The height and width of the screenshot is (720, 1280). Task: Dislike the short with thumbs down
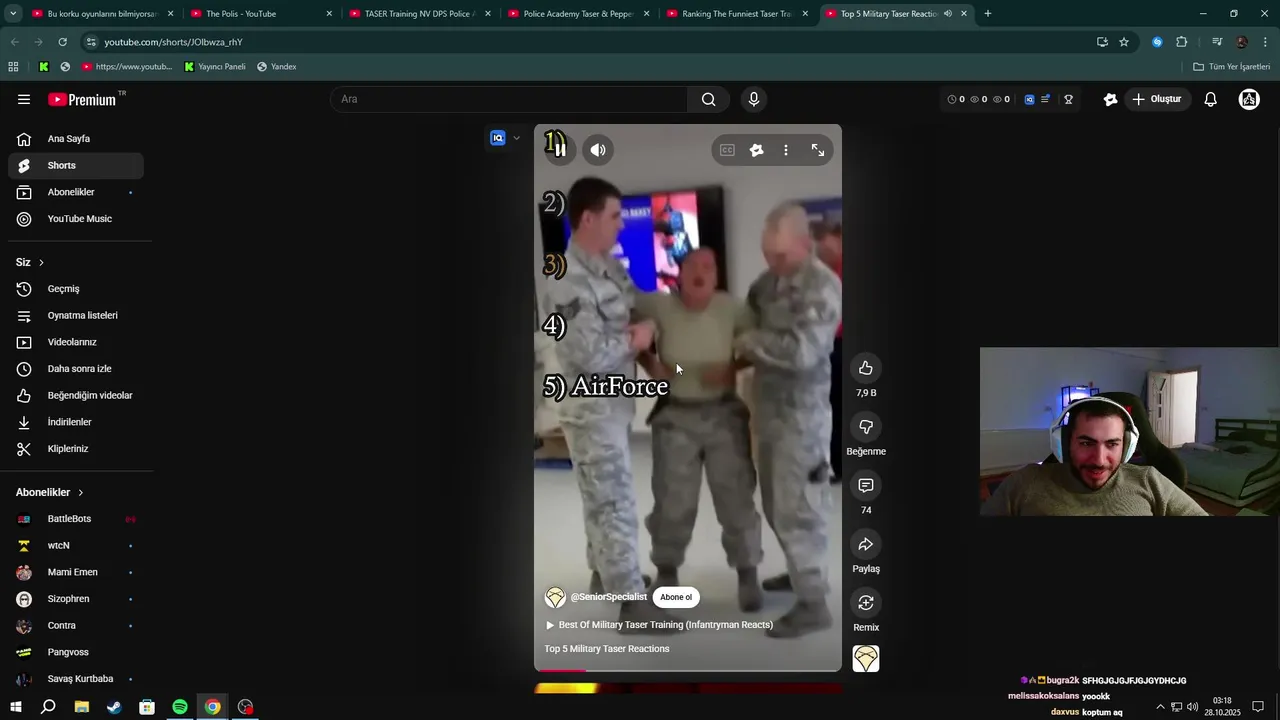(x=866, y=427)
